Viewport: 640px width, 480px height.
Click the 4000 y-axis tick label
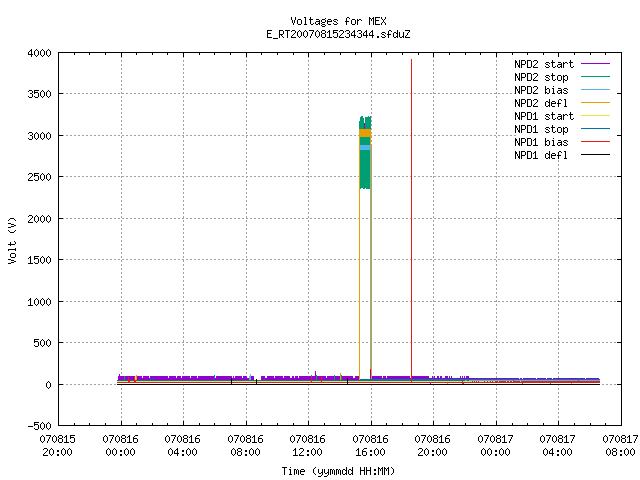39,53
